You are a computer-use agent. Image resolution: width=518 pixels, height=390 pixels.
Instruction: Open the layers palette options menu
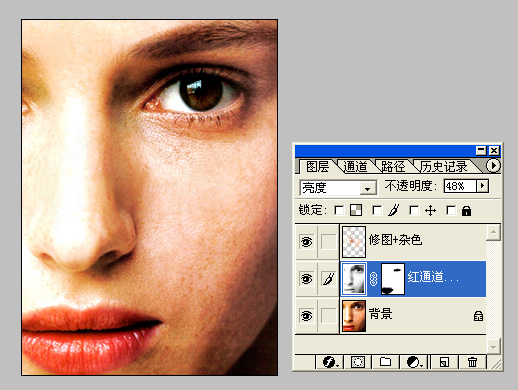(493, 165)
